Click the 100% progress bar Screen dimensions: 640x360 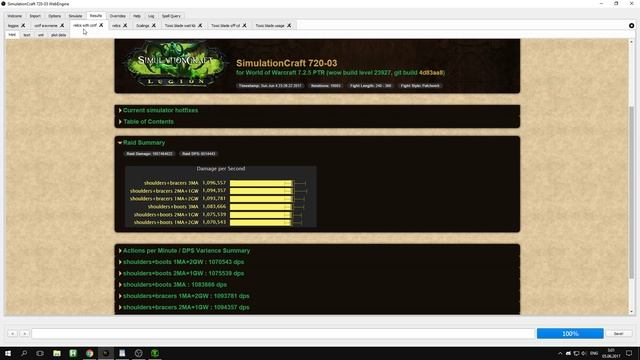click(570, 333)
